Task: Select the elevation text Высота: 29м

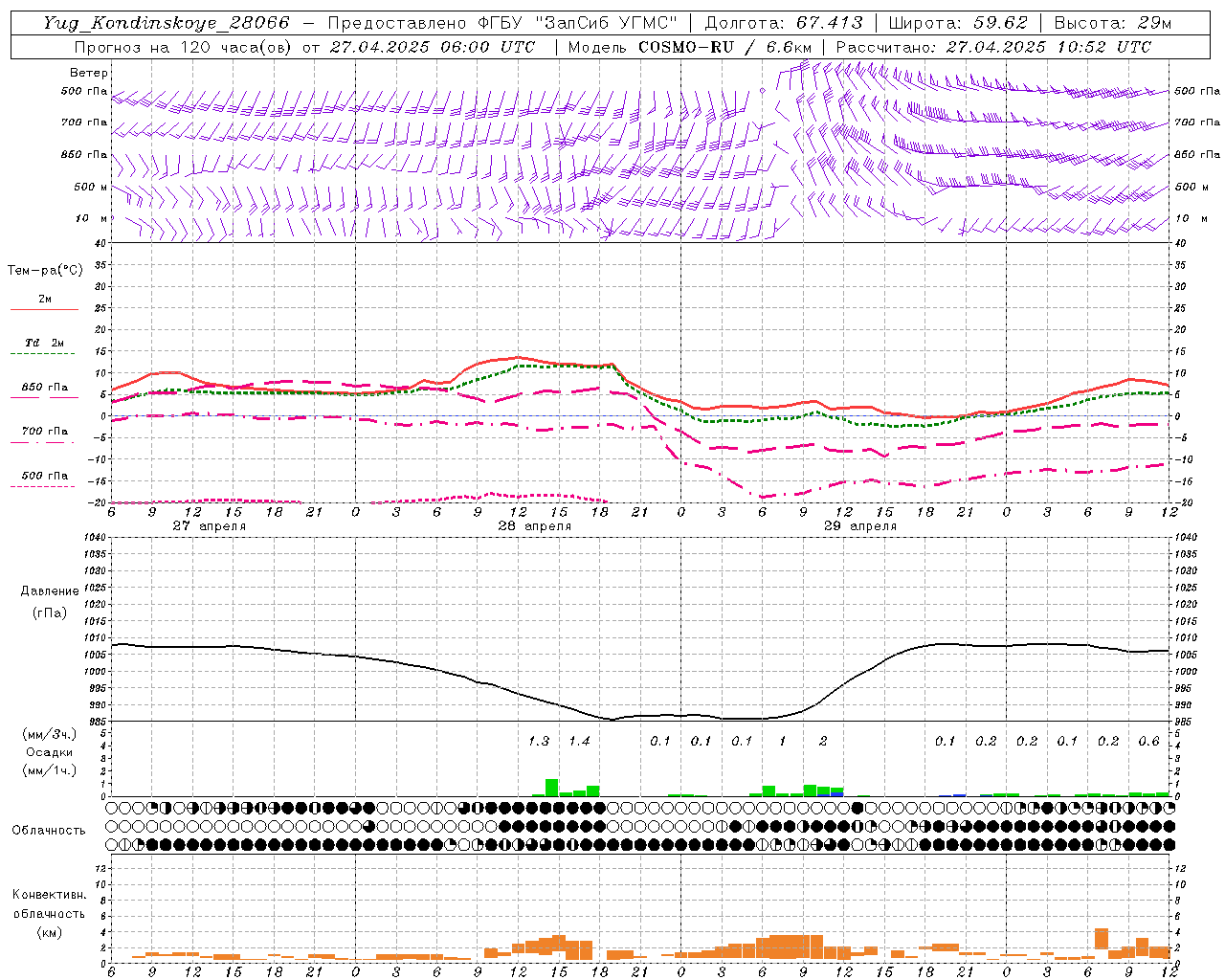Action: [x=1113, y=23]
